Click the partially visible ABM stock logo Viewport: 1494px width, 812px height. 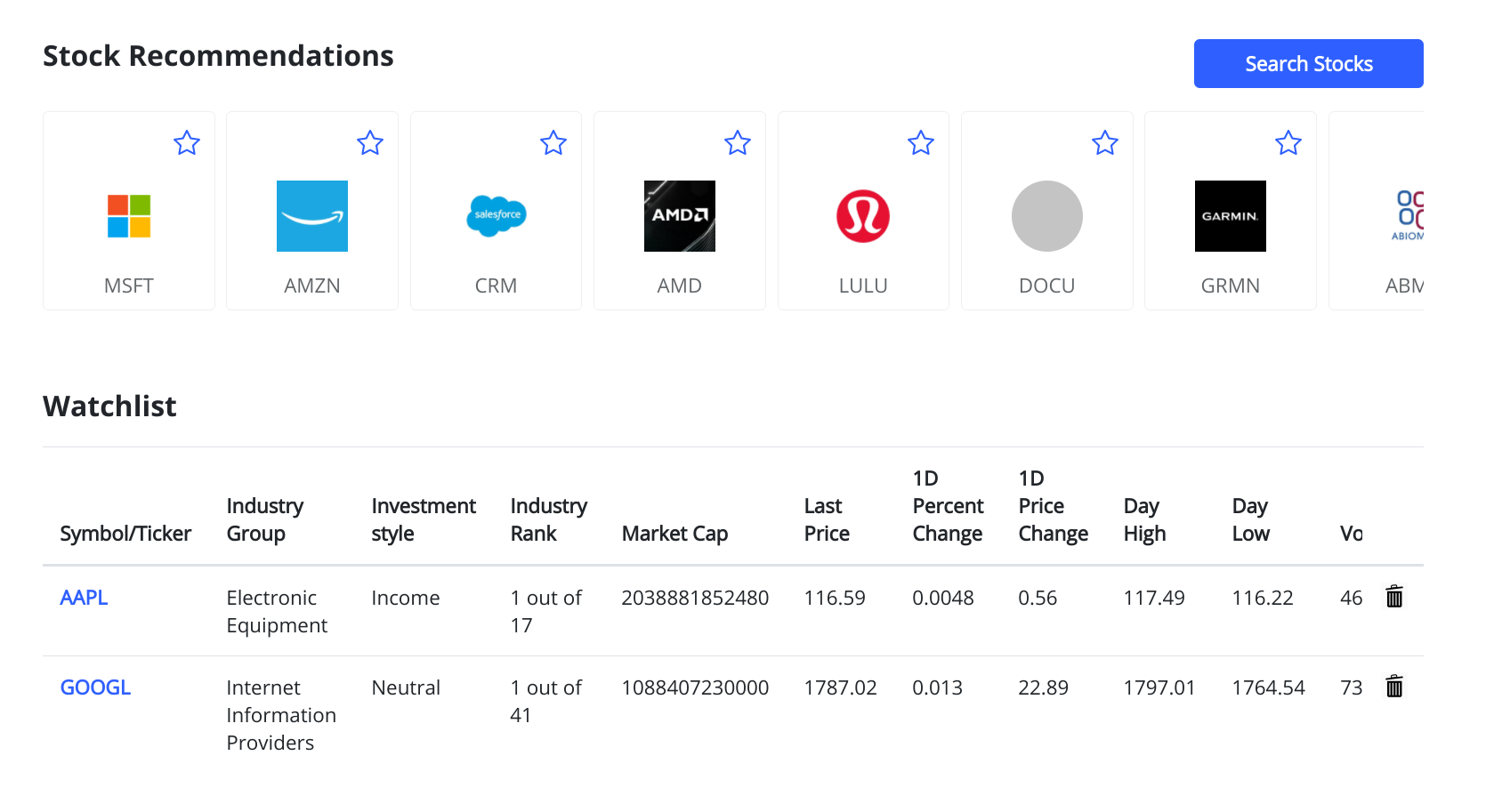pos(1407,215)
